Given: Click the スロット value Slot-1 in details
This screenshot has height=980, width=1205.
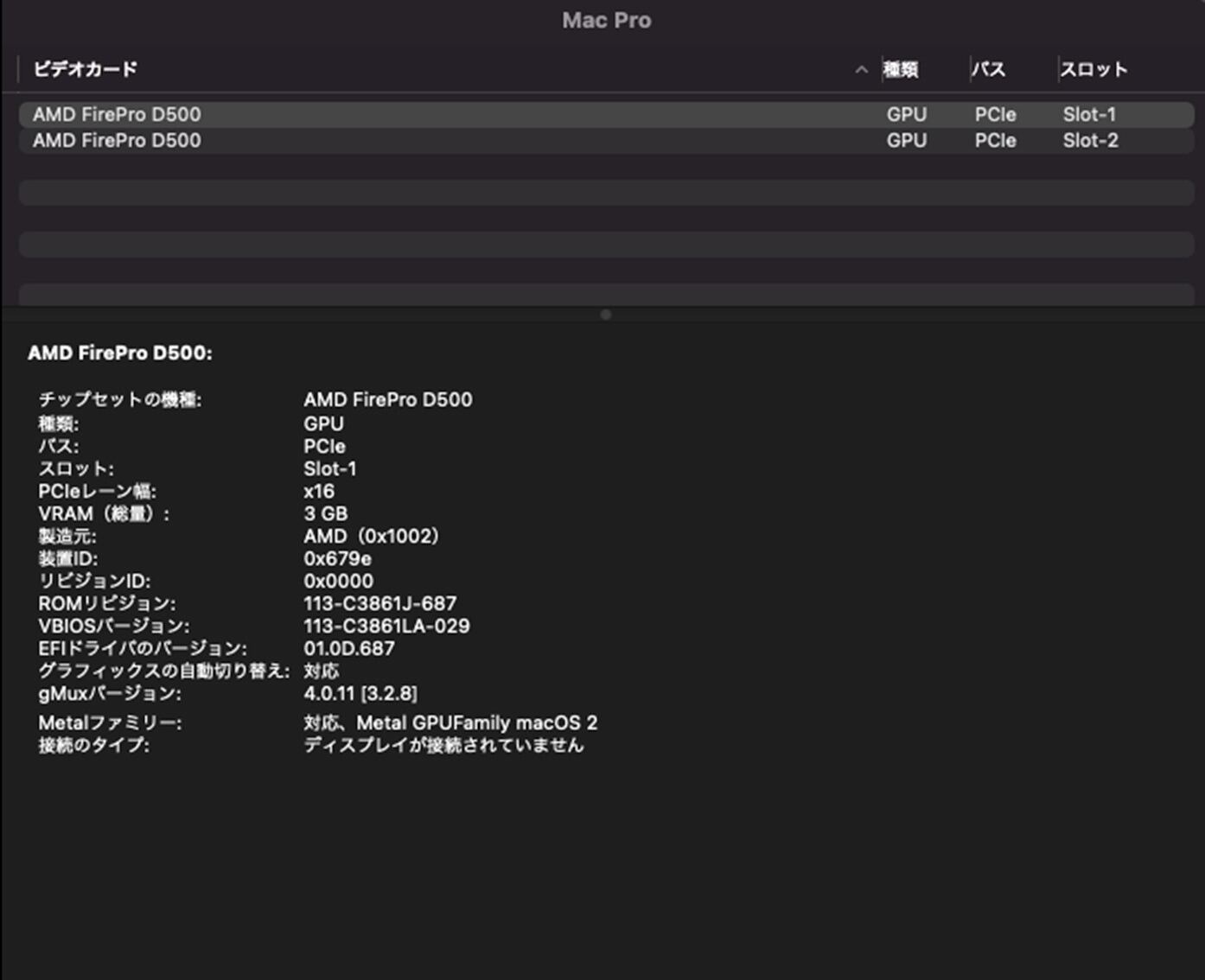Looking at the screenshot, I should click(x=330, y=468).
